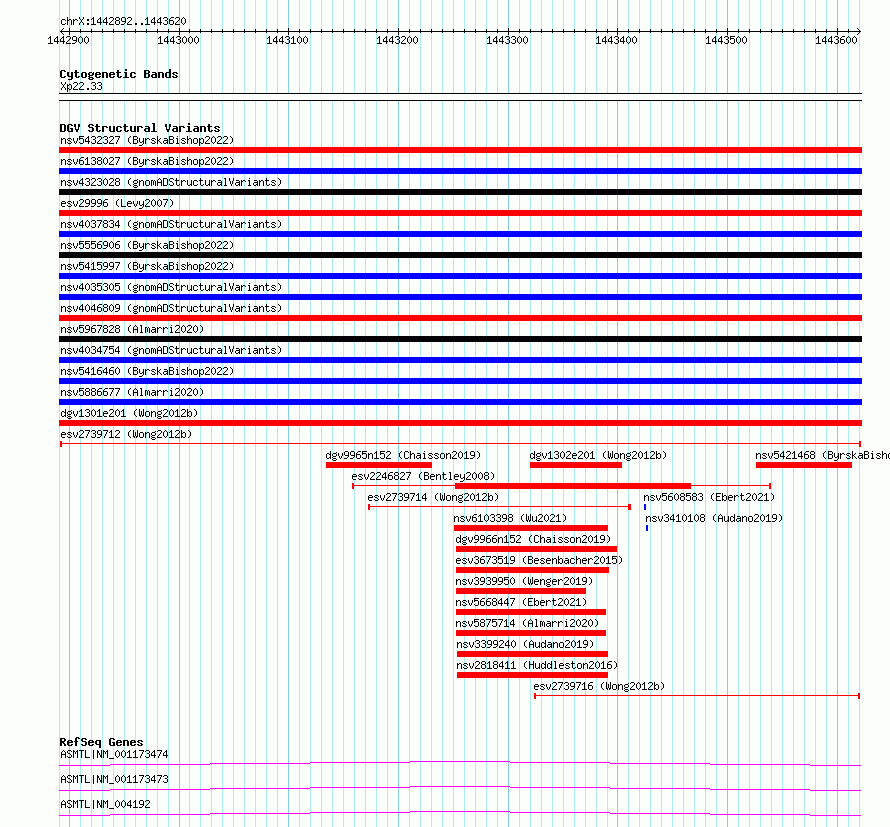Image resolution: width=890 pixels, height=827 pixels.
Task: Click the 1443600 ruler position label
Action: (x=836, y=40)
